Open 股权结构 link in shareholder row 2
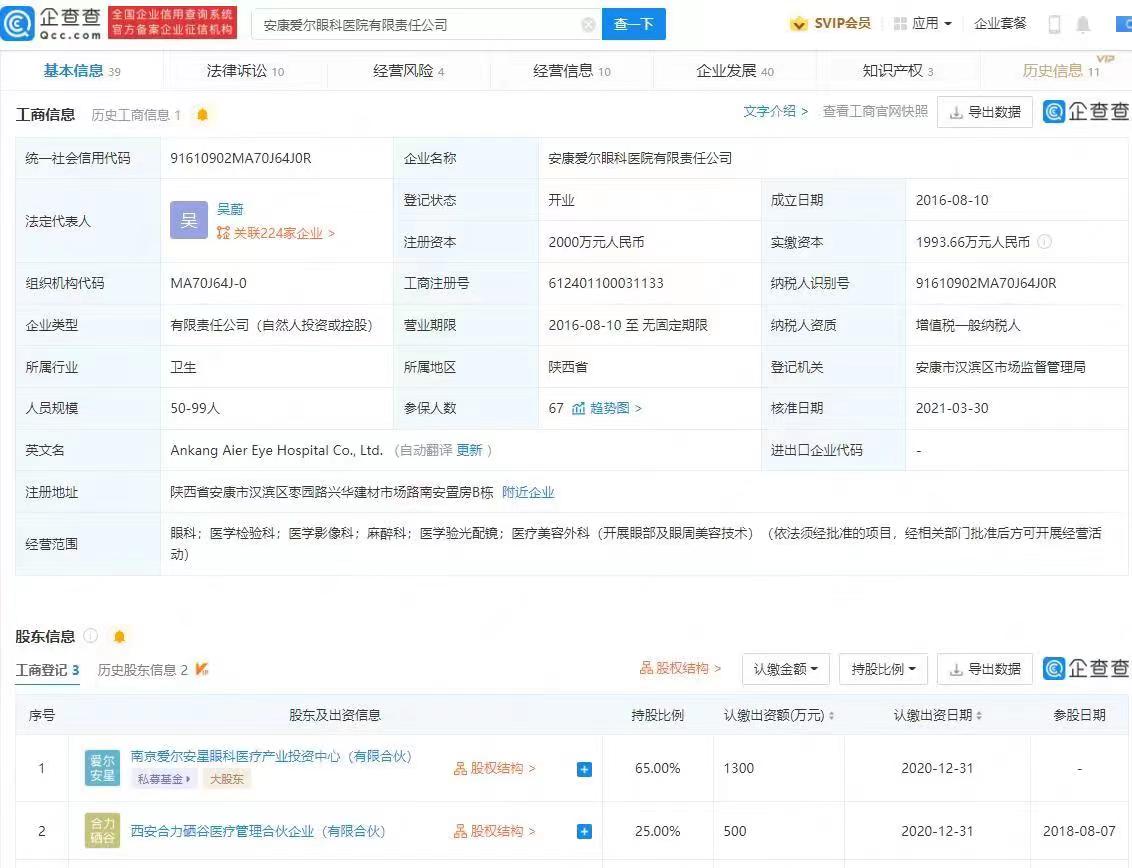The height and width of the screenshot is (868, 1132). [x=495, y=832]
